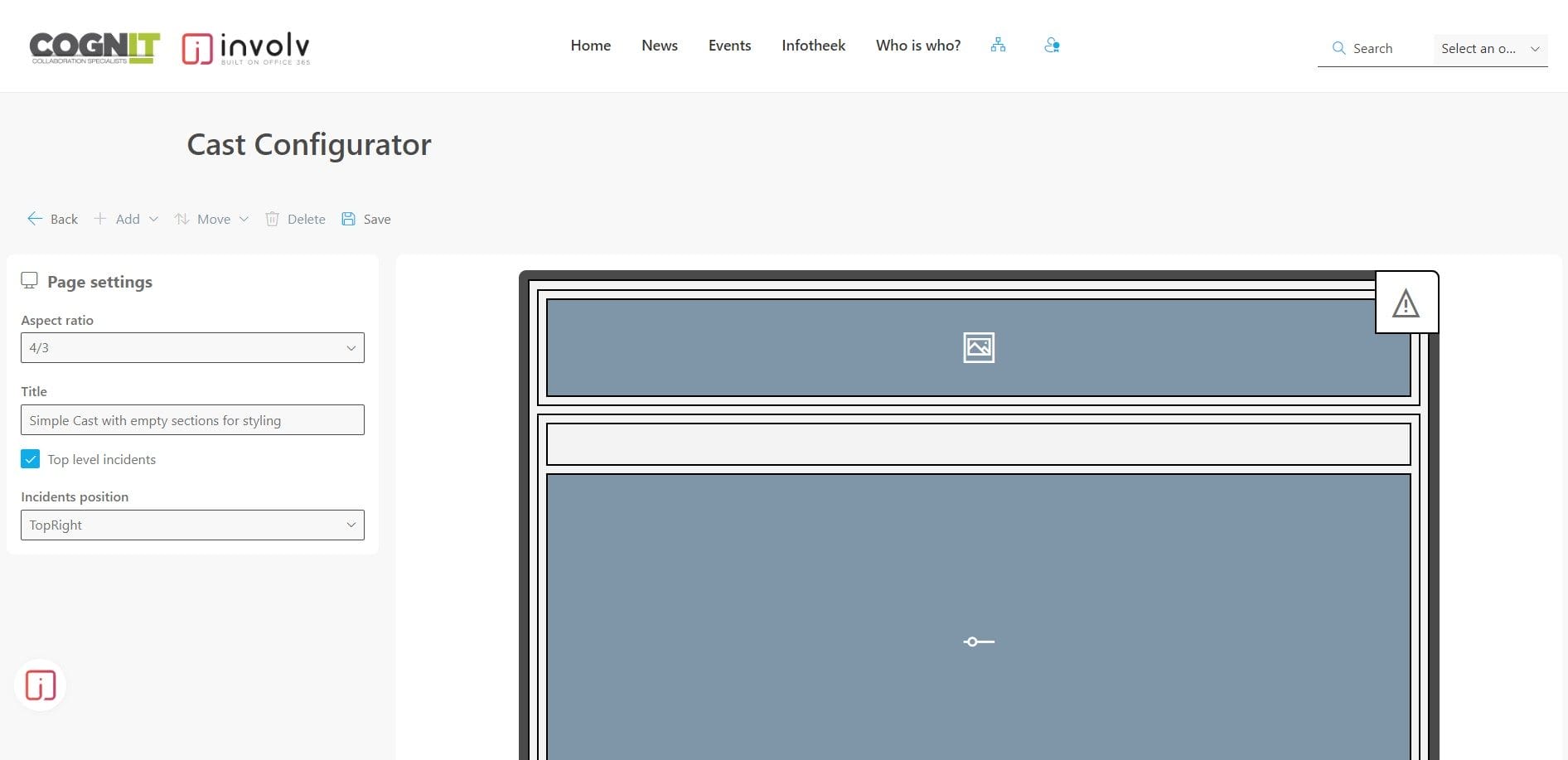Click the Back button
Screen dimensions: 1568x760
tap(53, 219)
